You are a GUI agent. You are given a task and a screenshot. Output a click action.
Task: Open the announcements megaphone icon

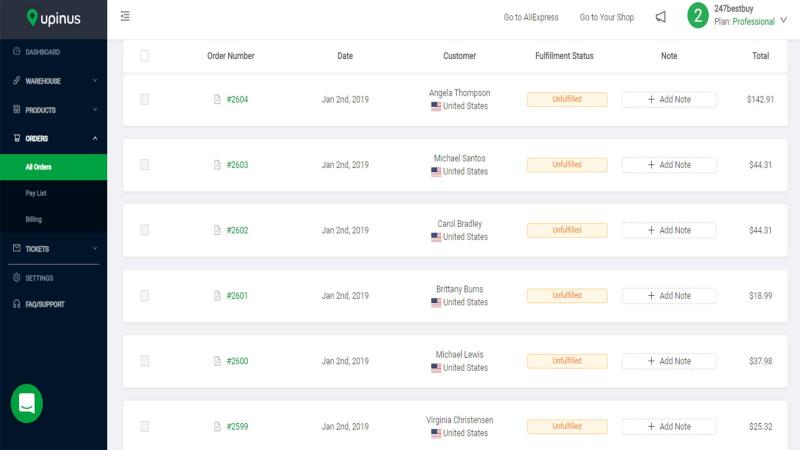point(661,17)
